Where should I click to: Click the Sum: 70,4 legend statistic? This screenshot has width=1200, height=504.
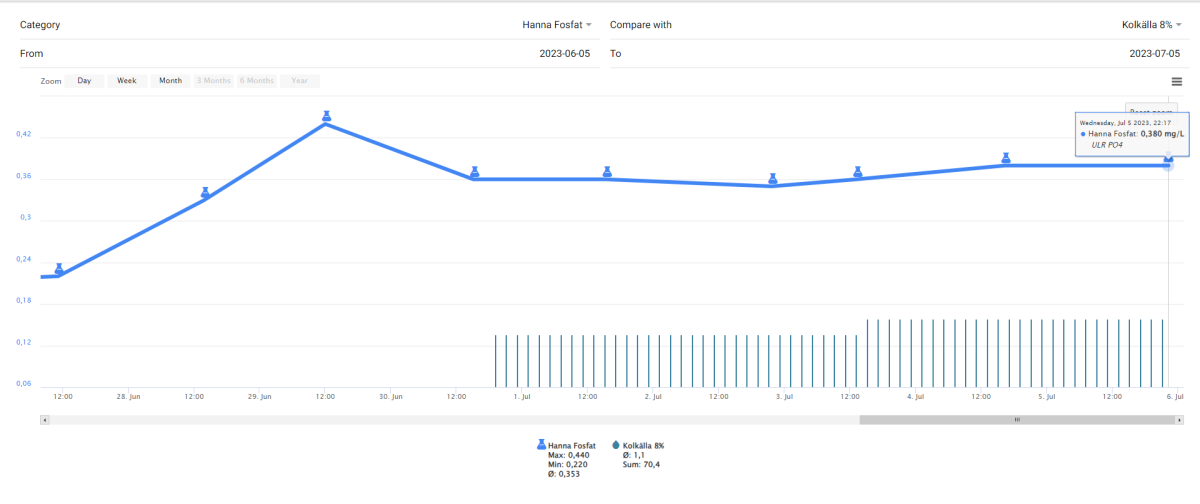coord(642,464)
